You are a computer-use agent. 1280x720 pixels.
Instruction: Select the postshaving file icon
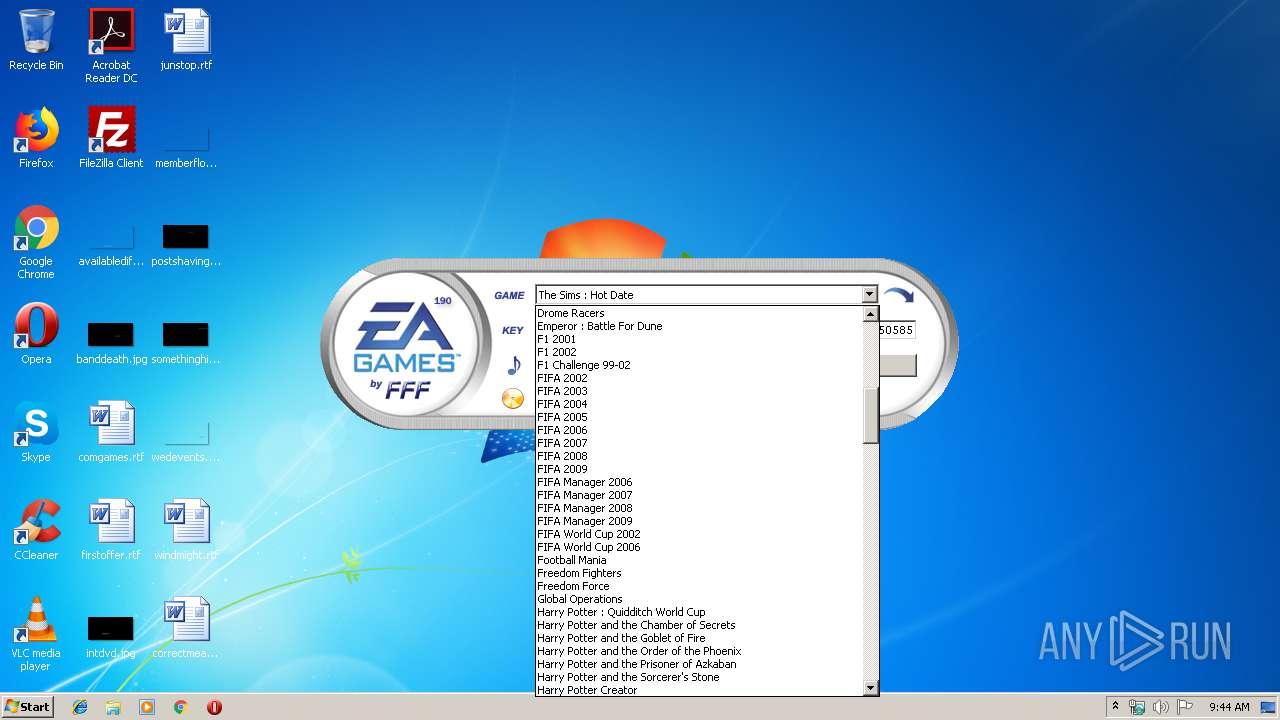click(x=186, y=243)
